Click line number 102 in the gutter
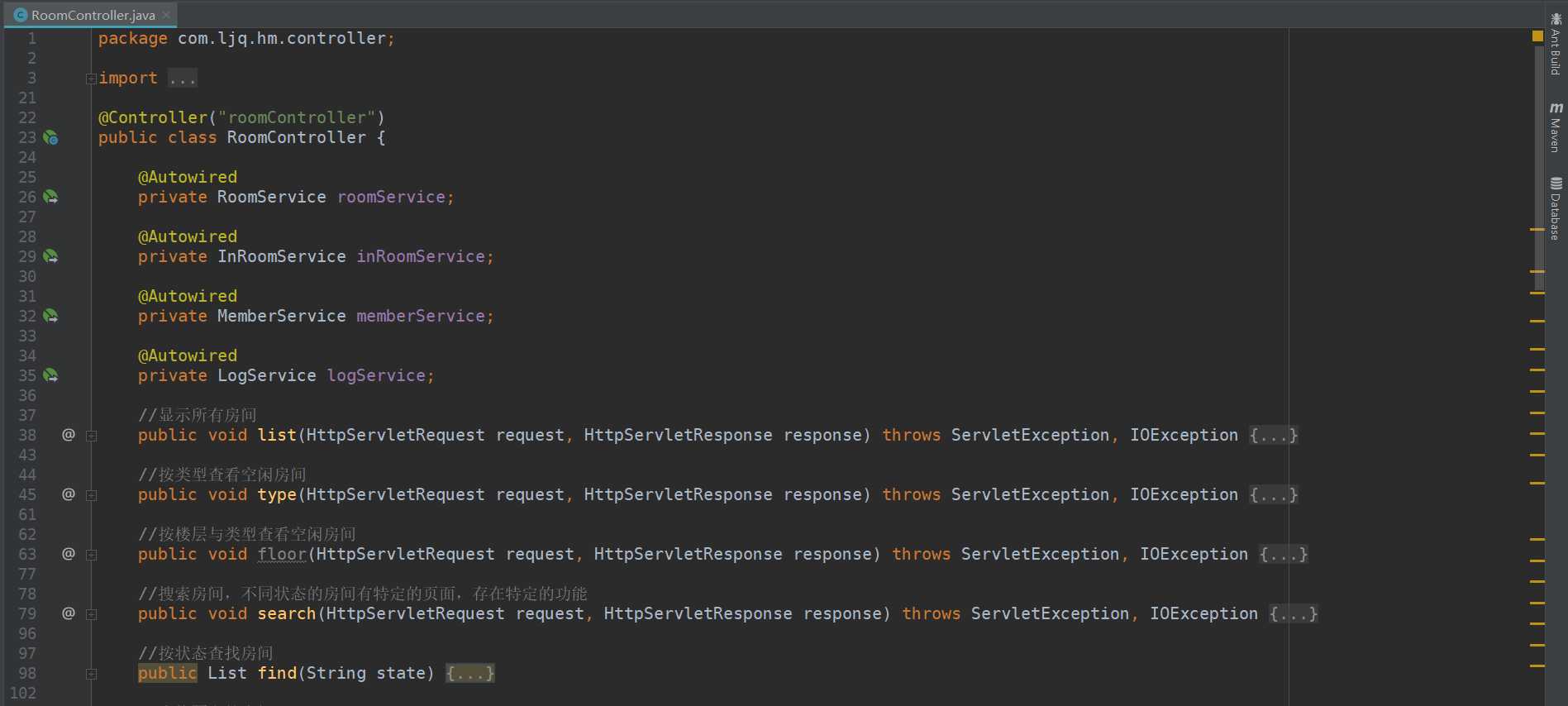This screenshot has height=706, width=1568. [x=23, y=693]
